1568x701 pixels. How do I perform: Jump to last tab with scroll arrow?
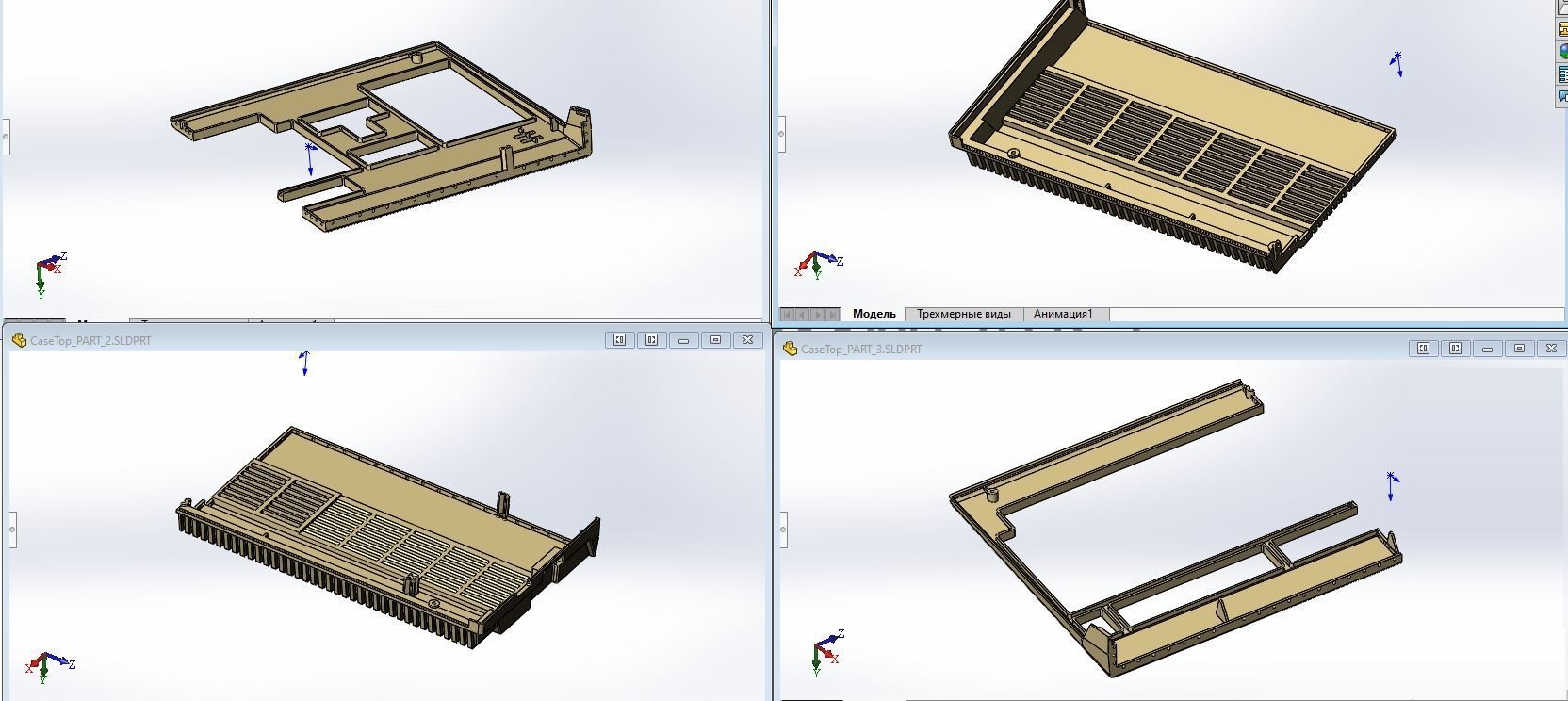pos(833,314)
